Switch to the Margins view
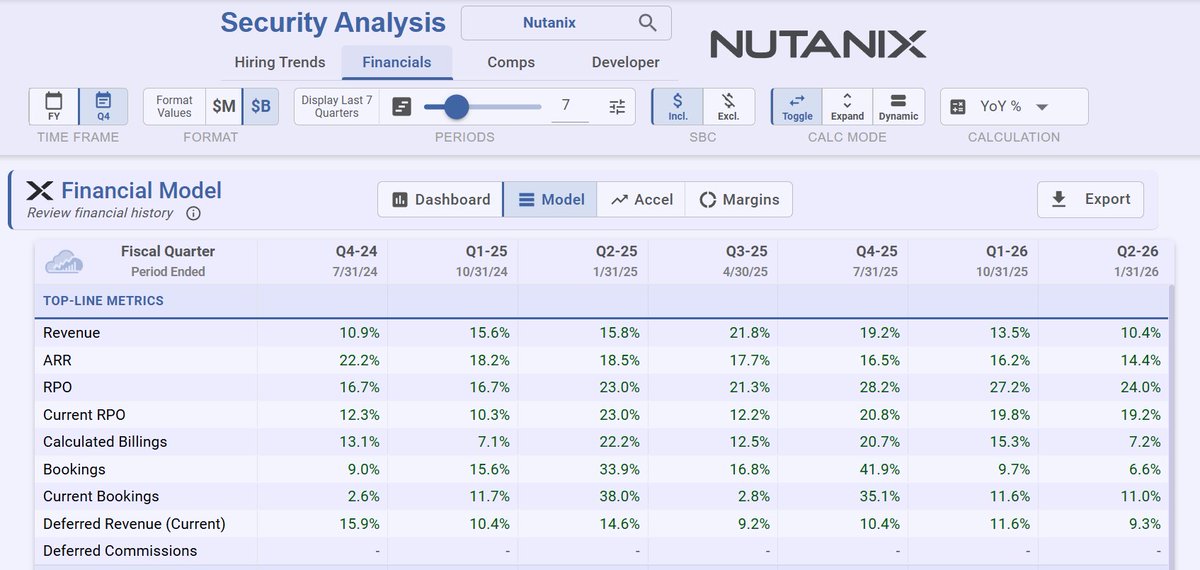 point(739,199)
